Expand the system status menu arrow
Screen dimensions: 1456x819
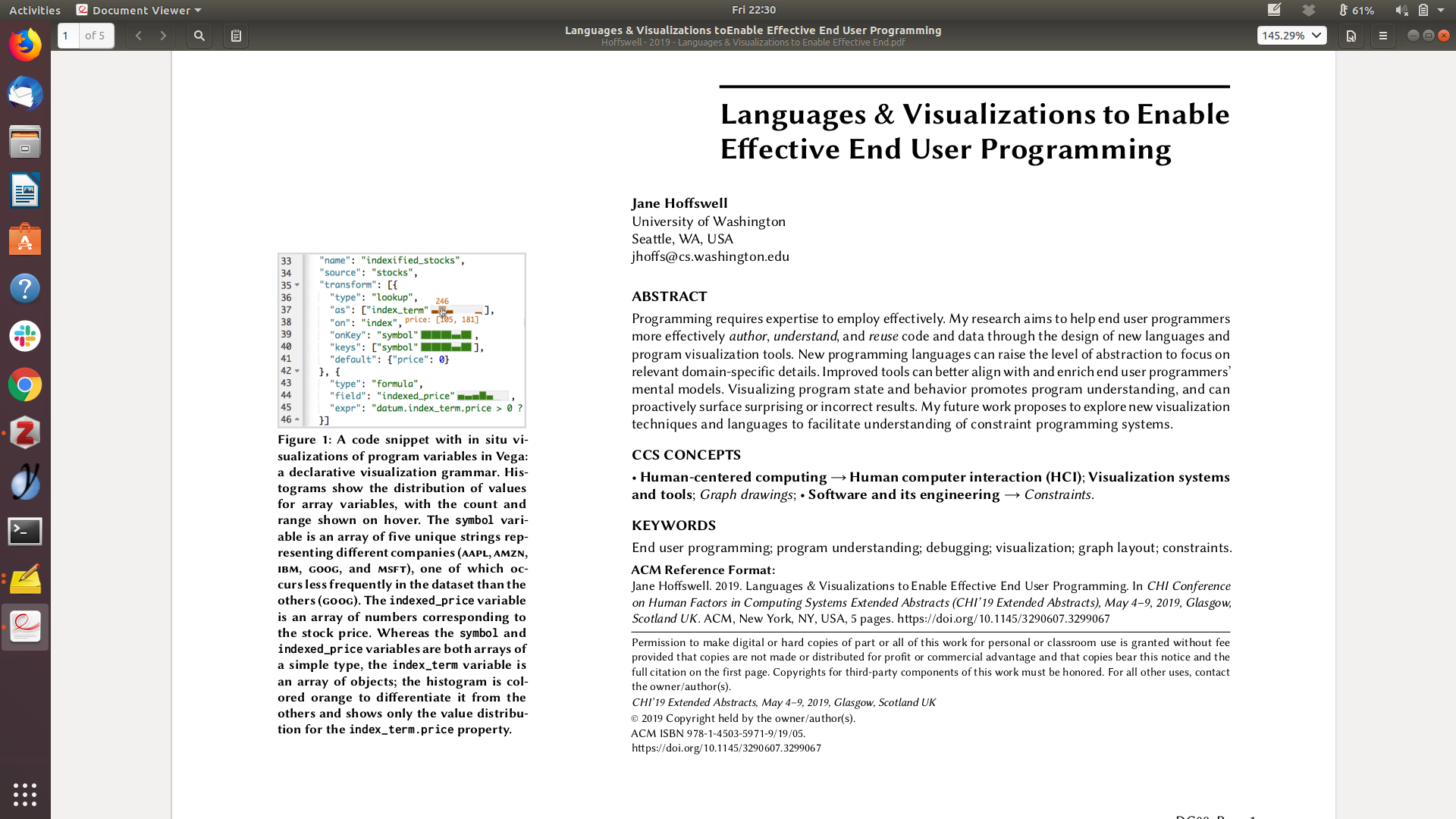(x=1441, y=10)
